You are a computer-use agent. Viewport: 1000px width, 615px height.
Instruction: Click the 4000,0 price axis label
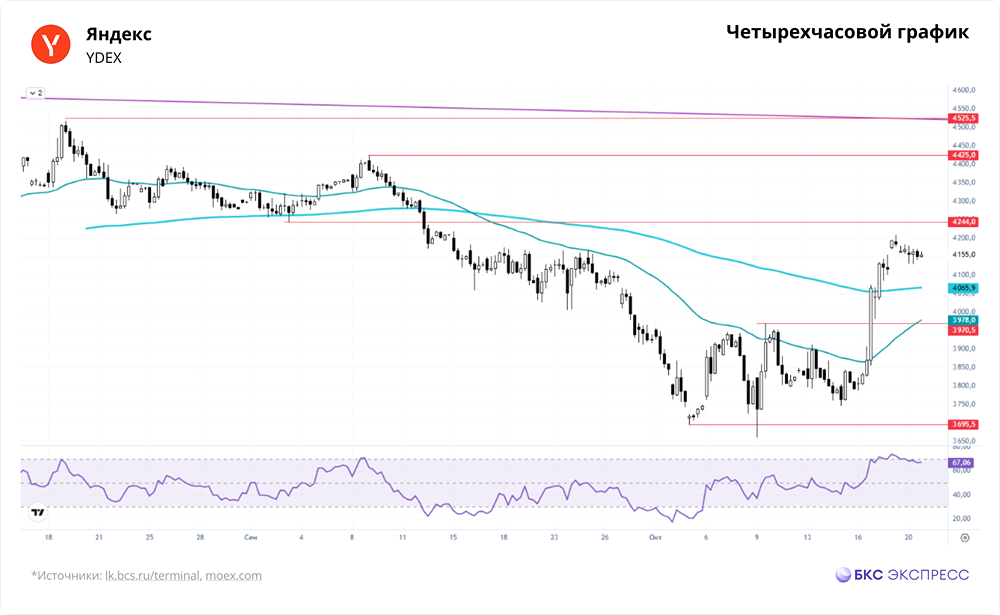coord(964,311)
